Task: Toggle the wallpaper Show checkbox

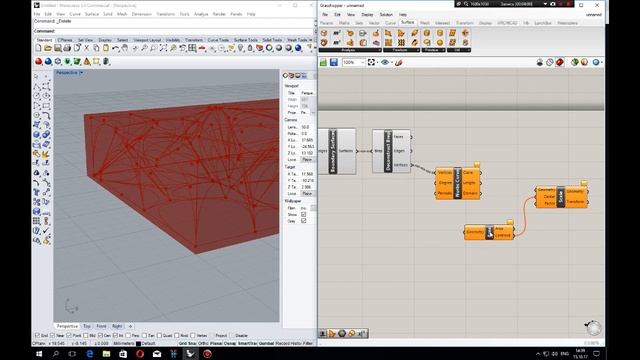Action: [303, 214]
